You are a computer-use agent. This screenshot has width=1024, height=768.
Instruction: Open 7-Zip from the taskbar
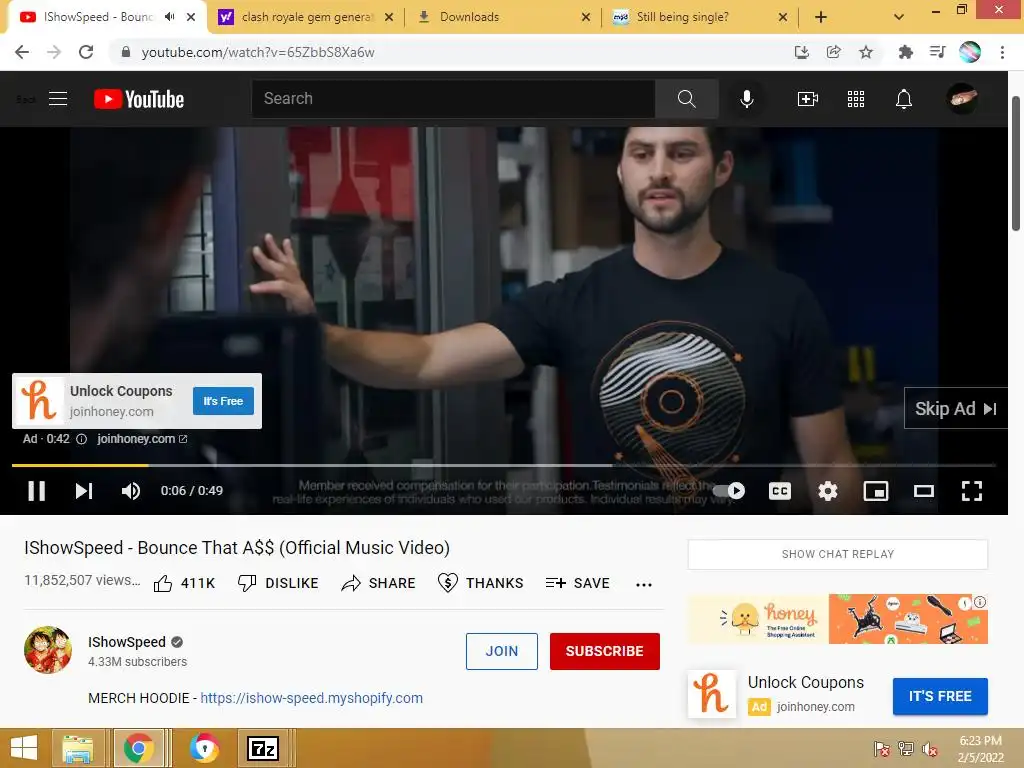point(263,748)
